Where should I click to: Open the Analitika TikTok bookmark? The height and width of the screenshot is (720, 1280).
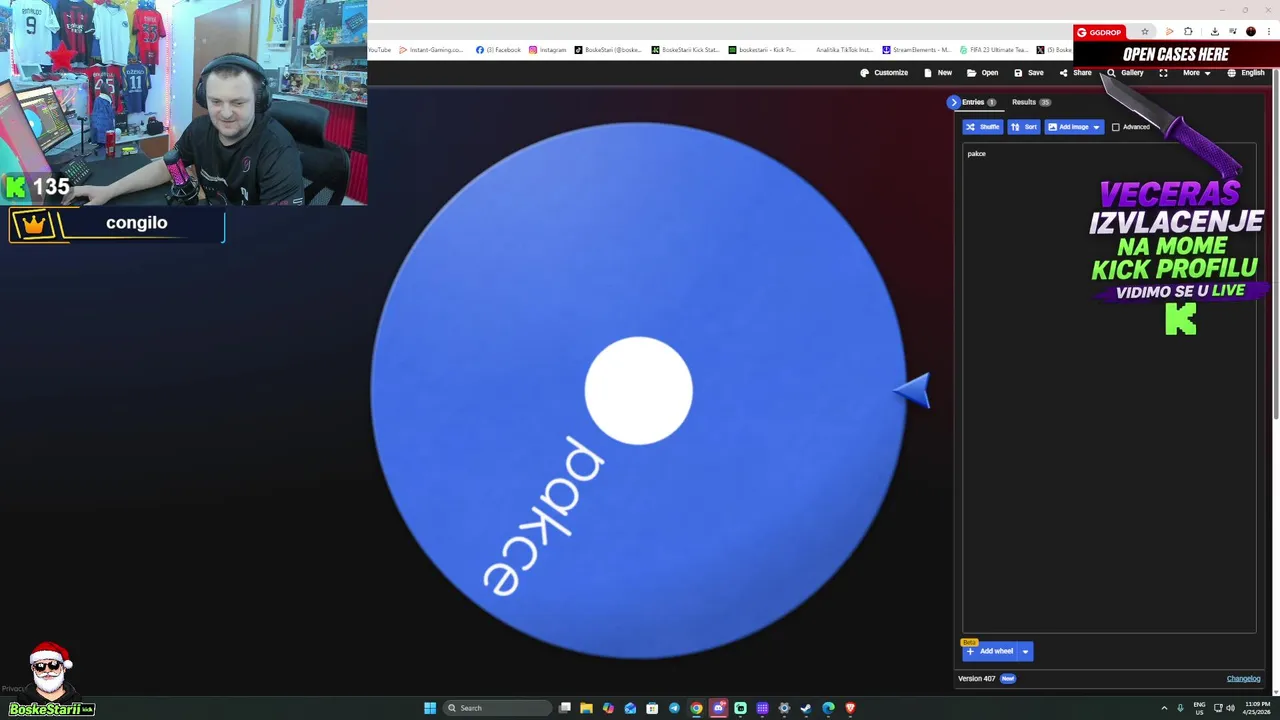click(x=844, y=49)
